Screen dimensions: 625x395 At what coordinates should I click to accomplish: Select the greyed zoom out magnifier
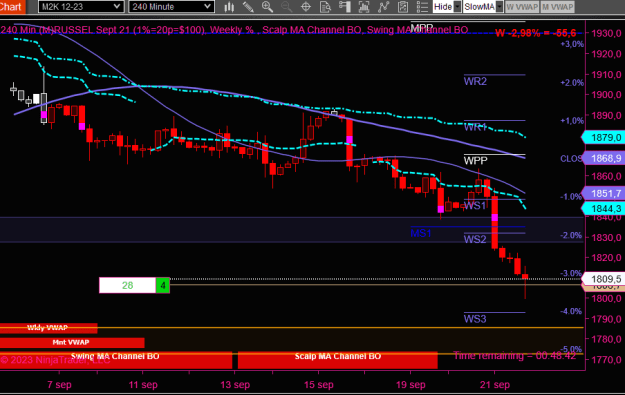coord(286,7)
